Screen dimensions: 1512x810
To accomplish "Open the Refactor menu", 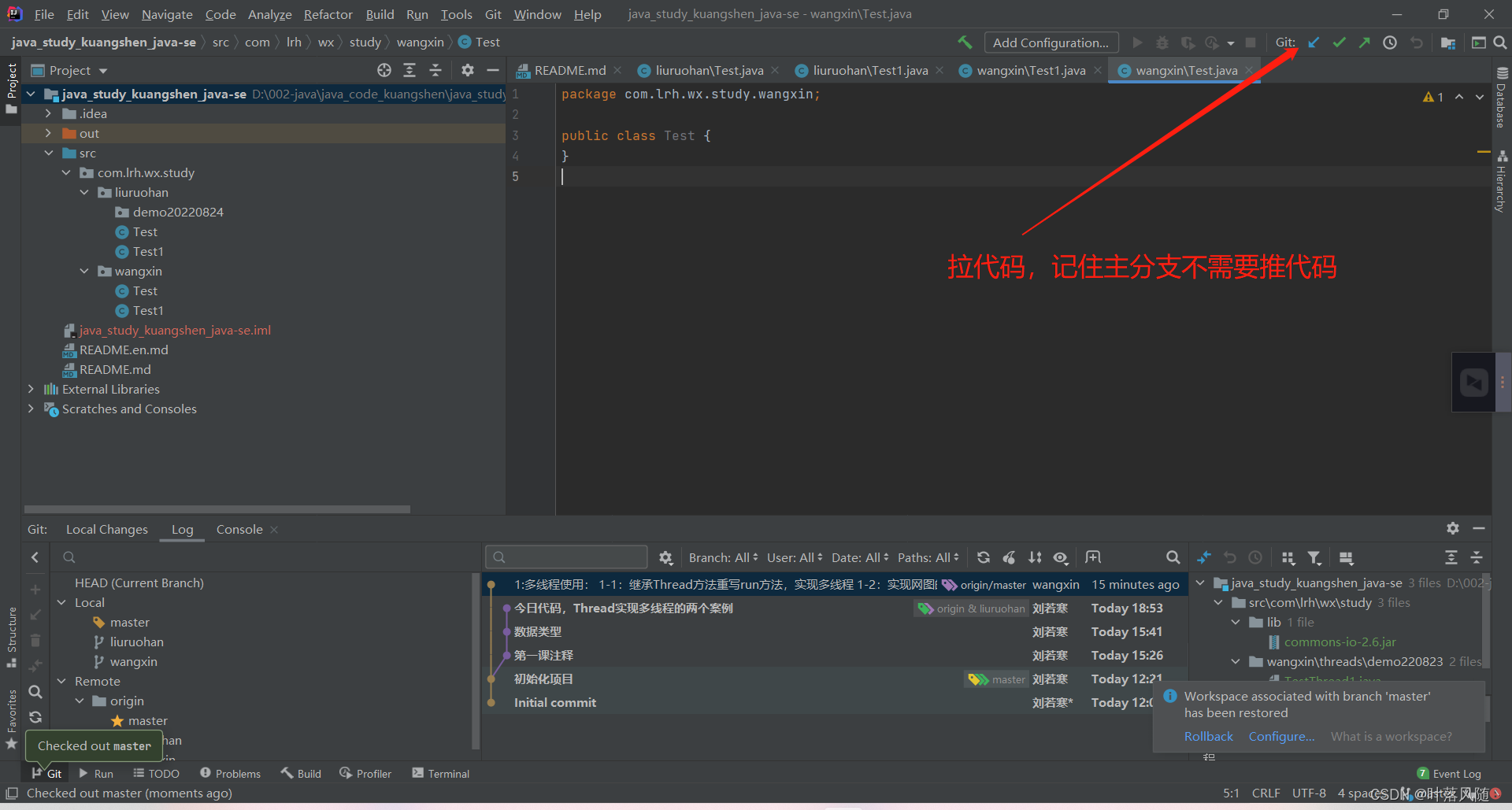I will 328,14.
